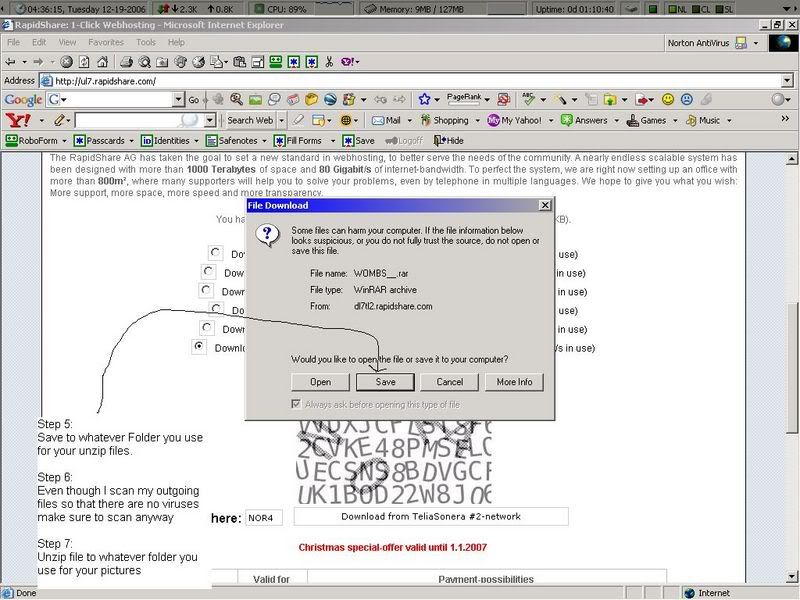The height and width of the screenshot is (600, 800).
Task: Expand the Yahoo Search Web dropdown arrow
Action: click(x=281, y=120)
